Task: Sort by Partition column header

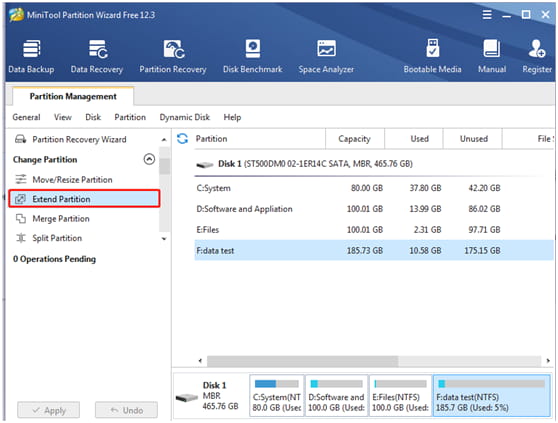Action: point(211,139)
